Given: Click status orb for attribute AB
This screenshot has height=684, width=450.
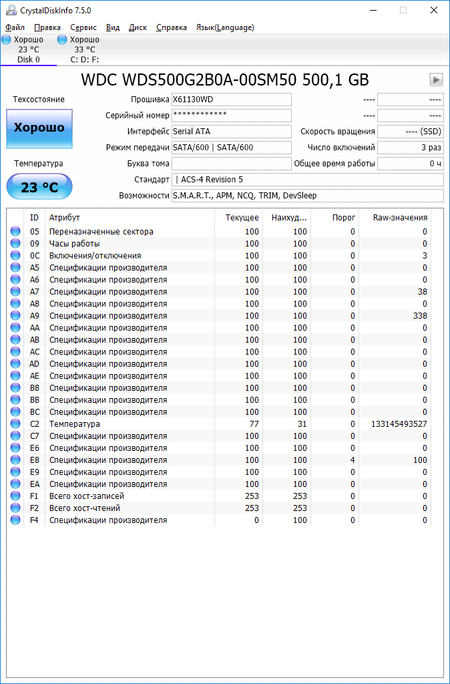Looking at the screenshot, I should click(x=15, y=340).
